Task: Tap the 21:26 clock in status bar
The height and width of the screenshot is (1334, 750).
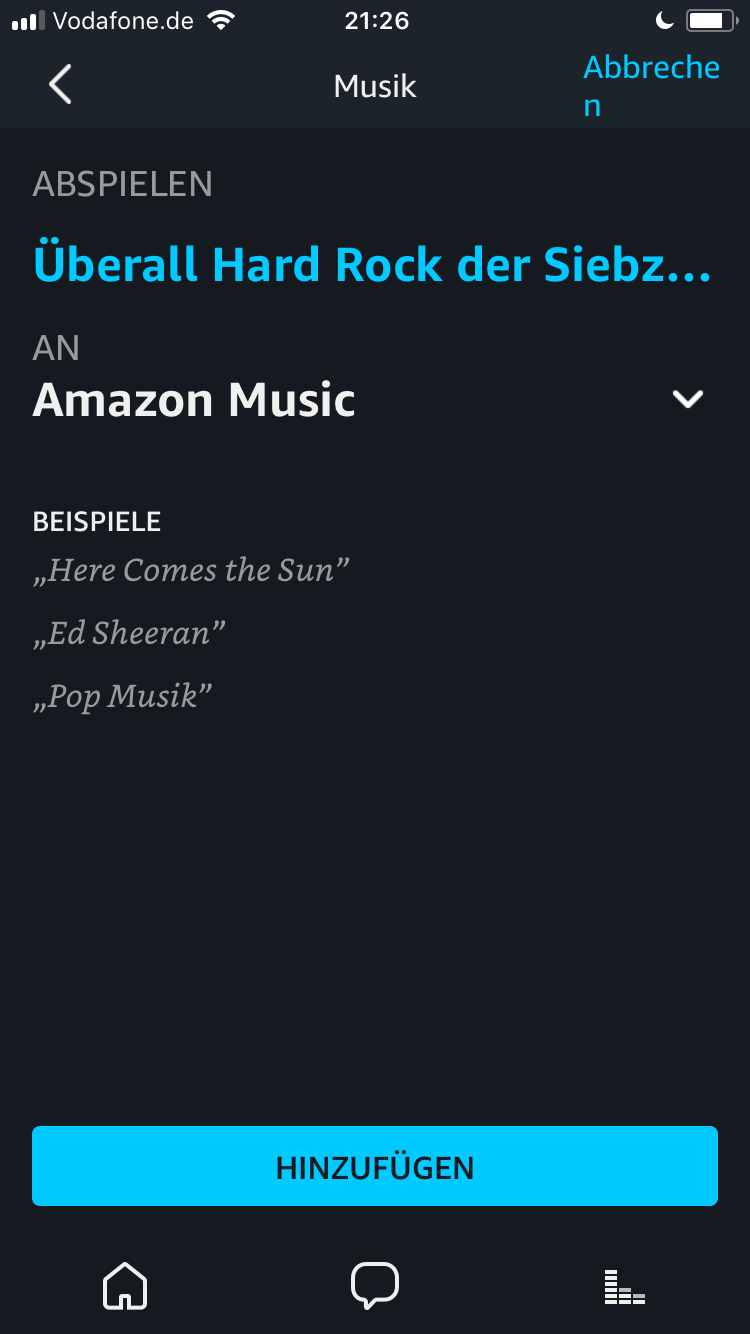Action: coord(376,20)
